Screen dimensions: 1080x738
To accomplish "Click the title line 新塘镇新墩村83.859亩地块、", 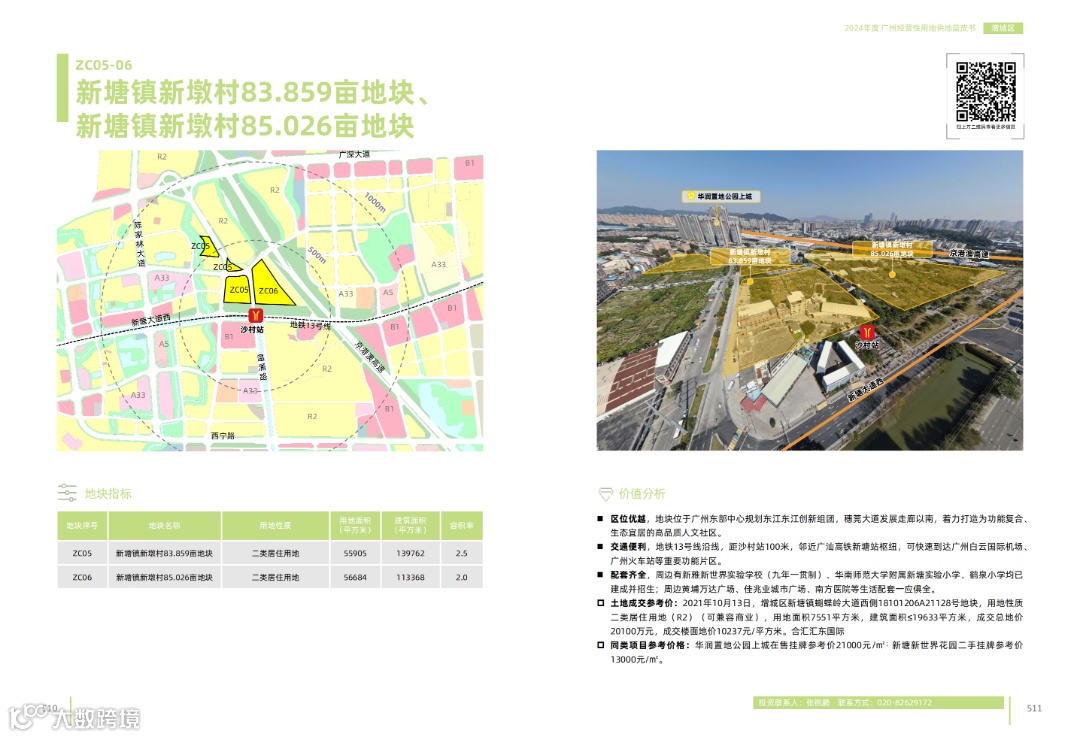I will (x=253, y=92).
